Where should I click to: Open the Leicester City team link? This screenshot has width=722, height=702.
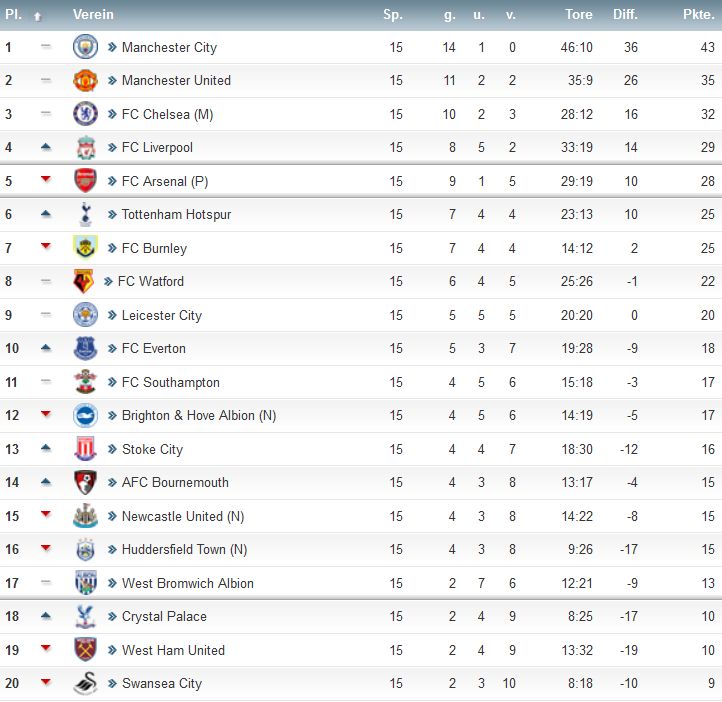pos(162,315)
